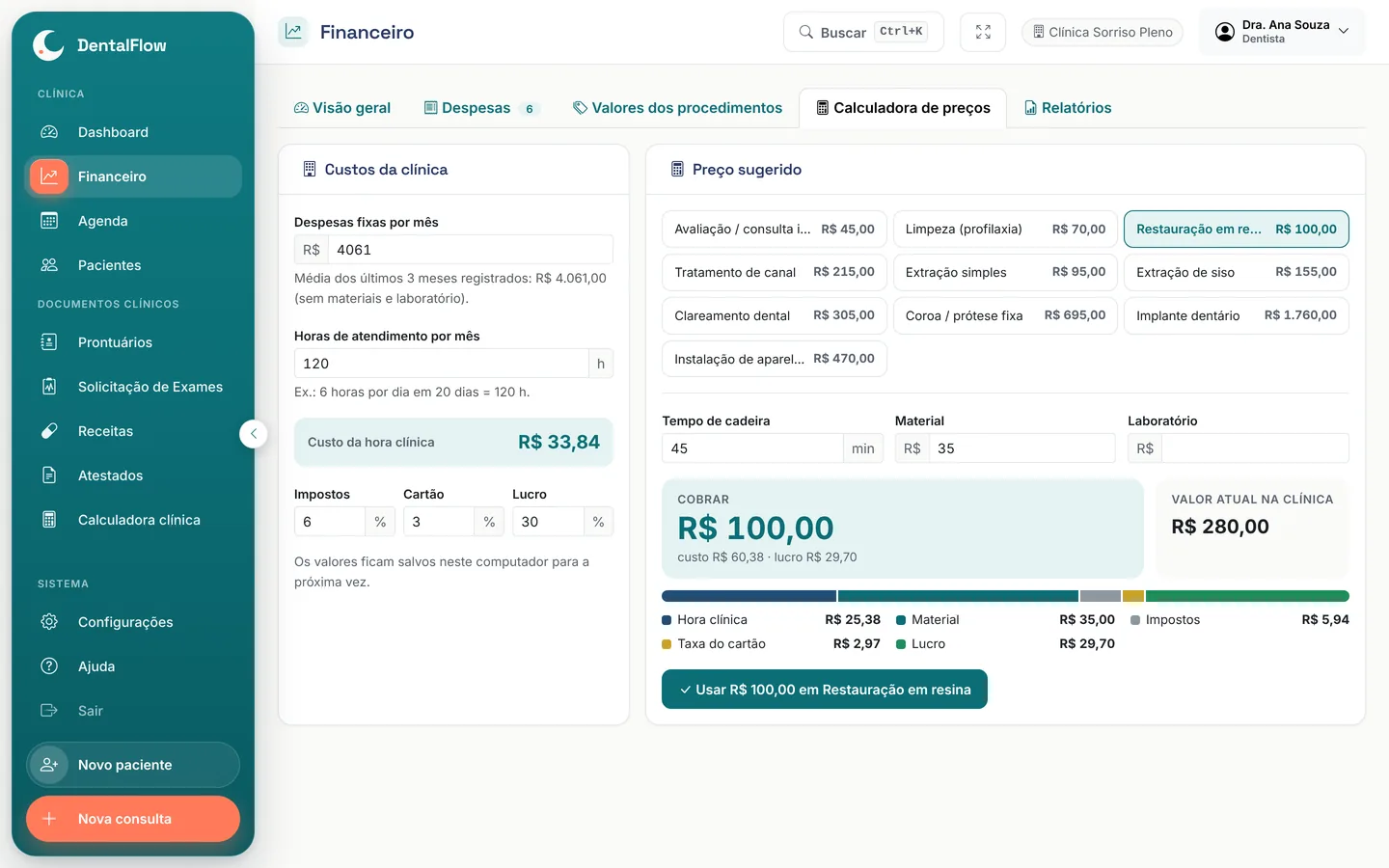Click the Pacientes people icon

click(49, 265)
